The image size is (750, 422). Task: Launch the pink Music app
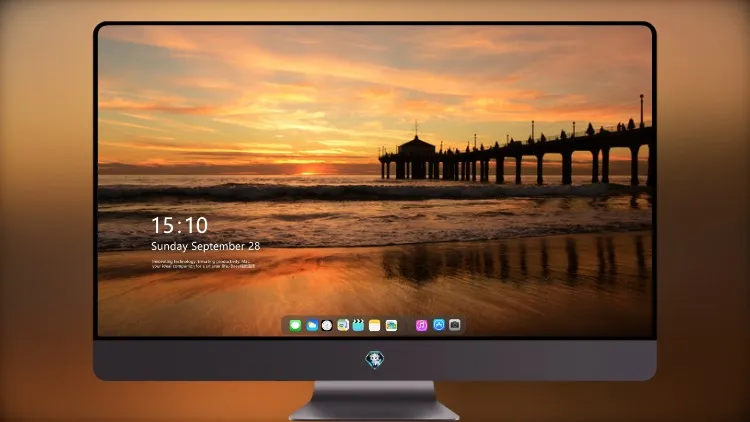tap(421, 325)
